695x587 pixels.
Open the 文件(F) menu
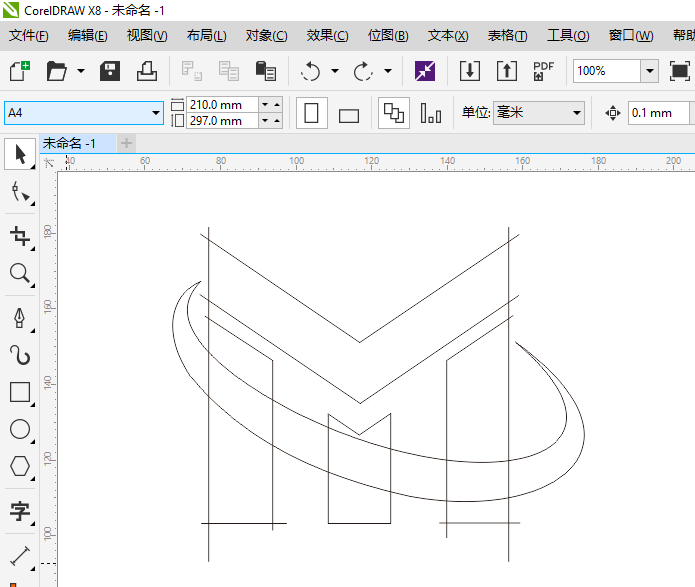point(29,35)
